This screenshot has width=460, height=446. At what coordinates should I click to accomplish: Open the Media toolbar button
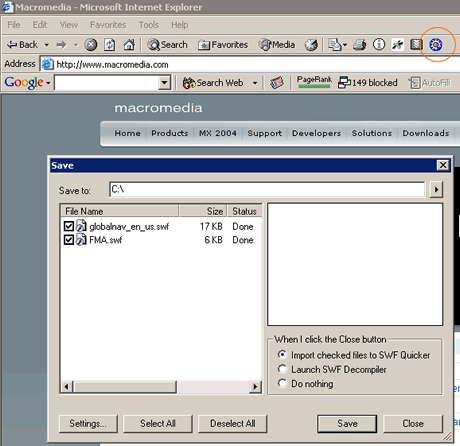click(276, 44)
